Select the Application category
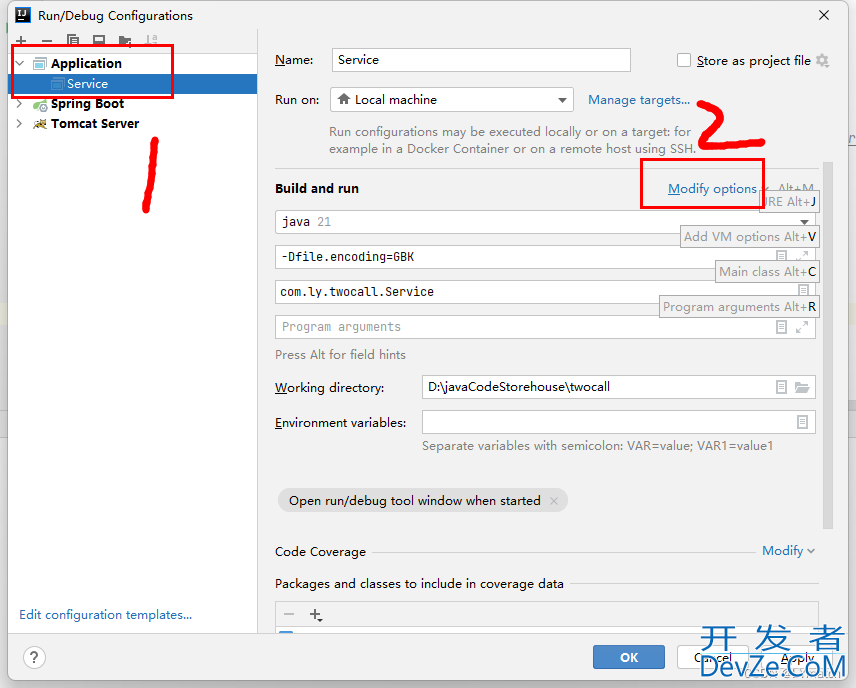This screenshot has width=856, height=688. 86,64
